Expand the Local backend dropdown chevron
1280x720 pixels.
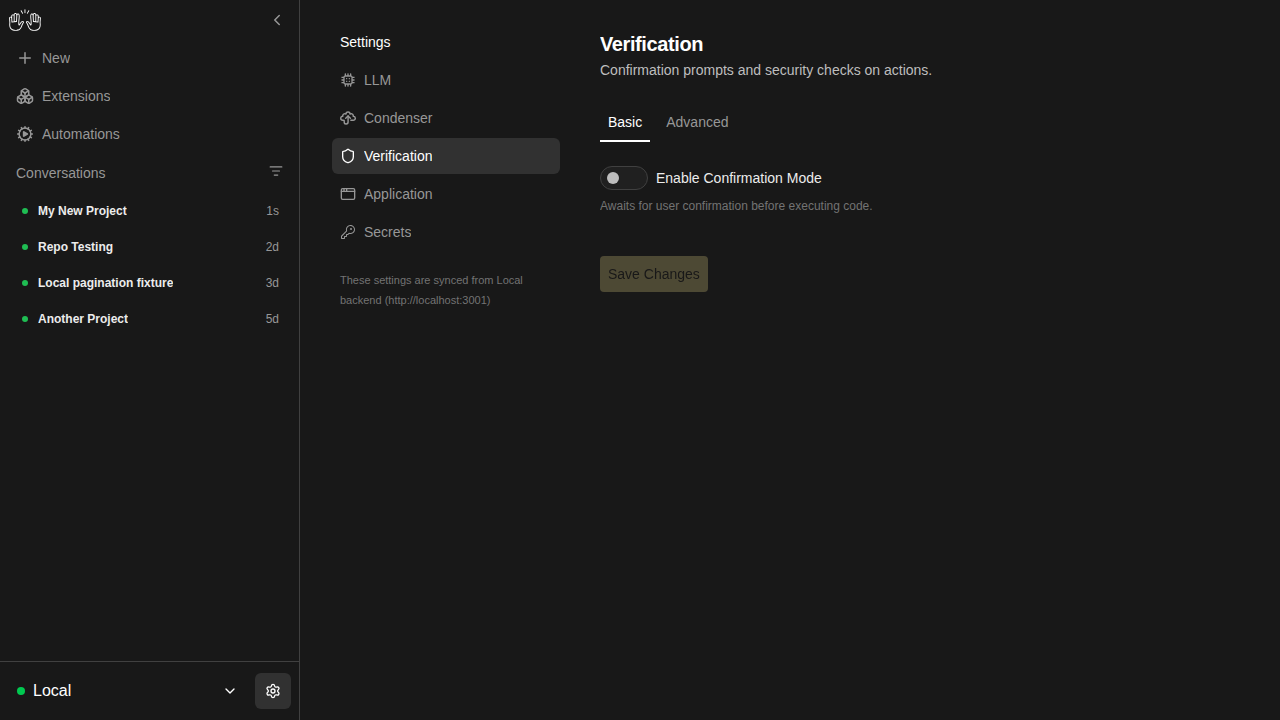tap(230, 691)
